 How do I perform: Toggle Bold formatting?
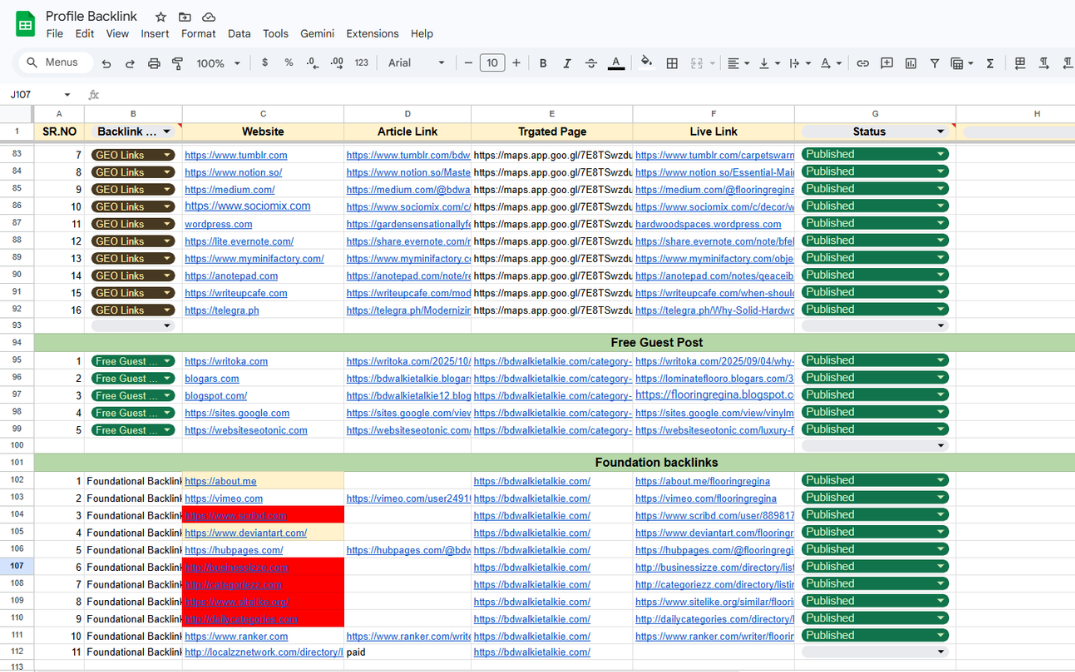point(543,63)
